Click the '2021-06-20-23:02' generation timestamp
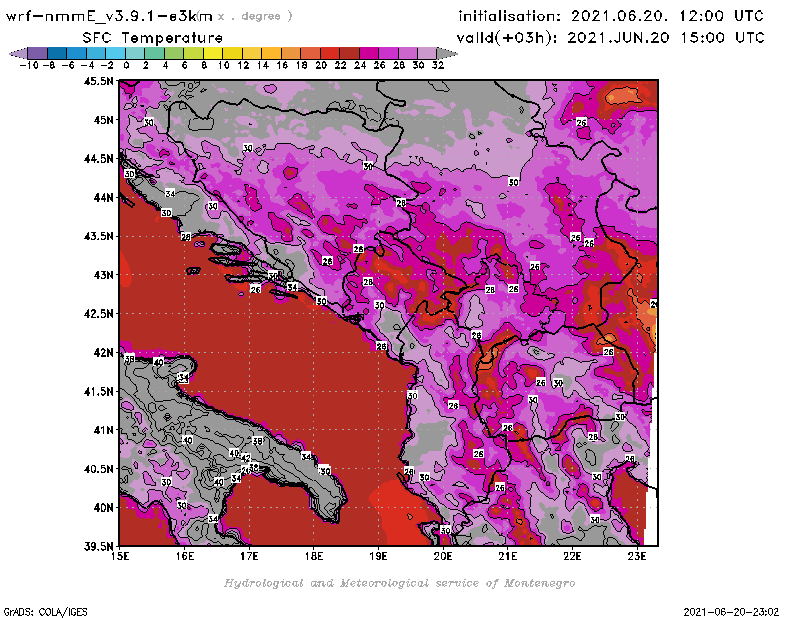Viewport: 800px width, 618px height. click(731, 612)
